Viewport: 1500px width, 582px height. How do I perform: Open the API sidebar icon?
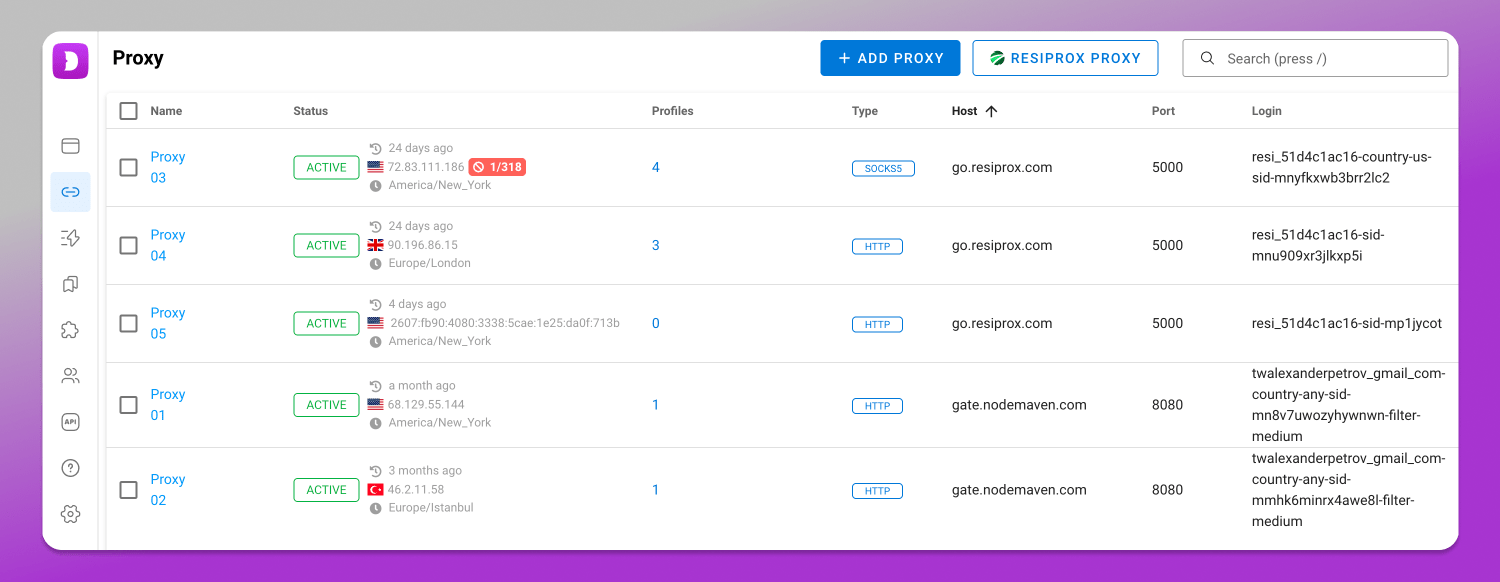[x=70, y=422]
